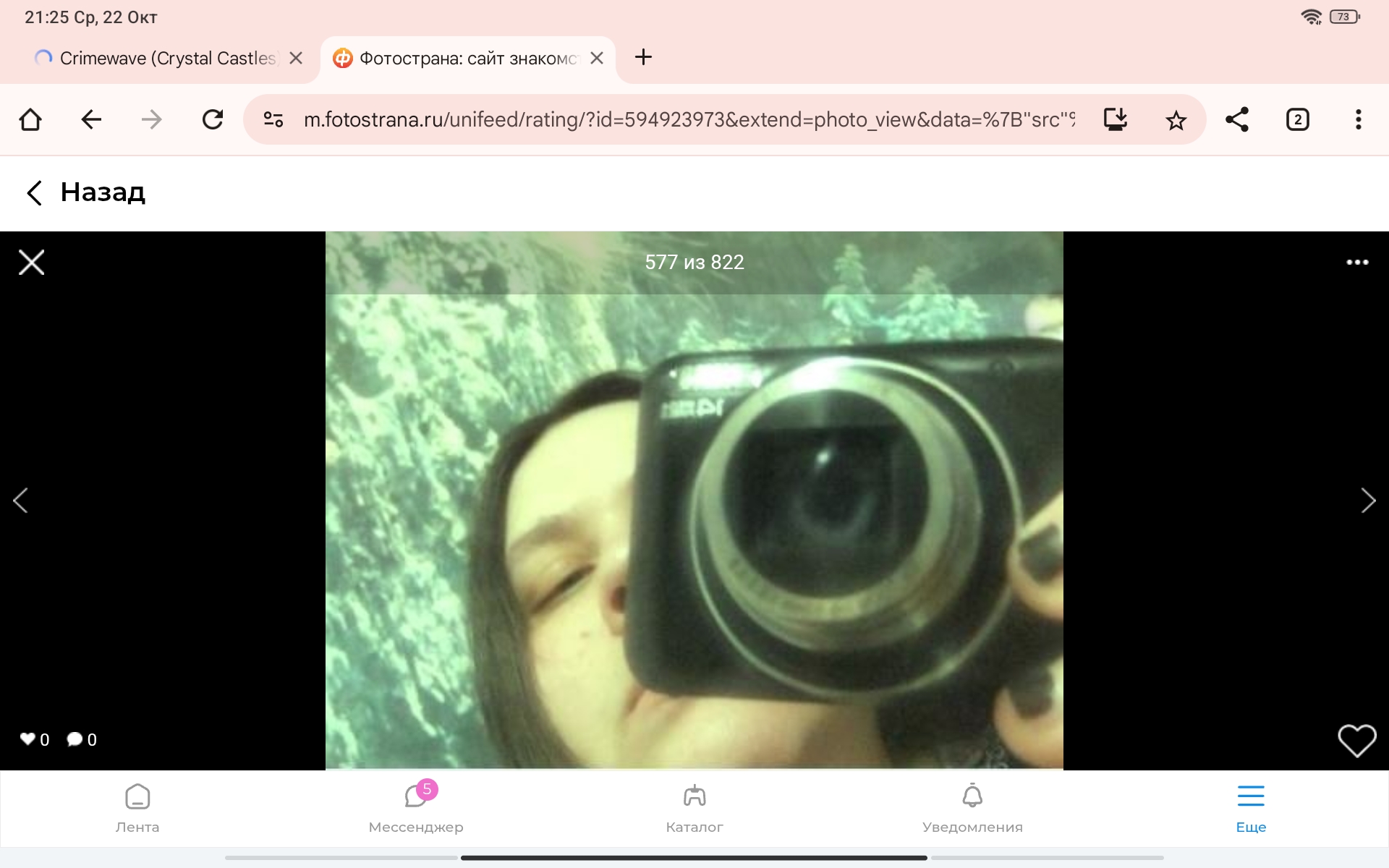Screen dimensions: 1389x868
Task: Open the site settings icon in address bar
Action: [x=272, y=119]
